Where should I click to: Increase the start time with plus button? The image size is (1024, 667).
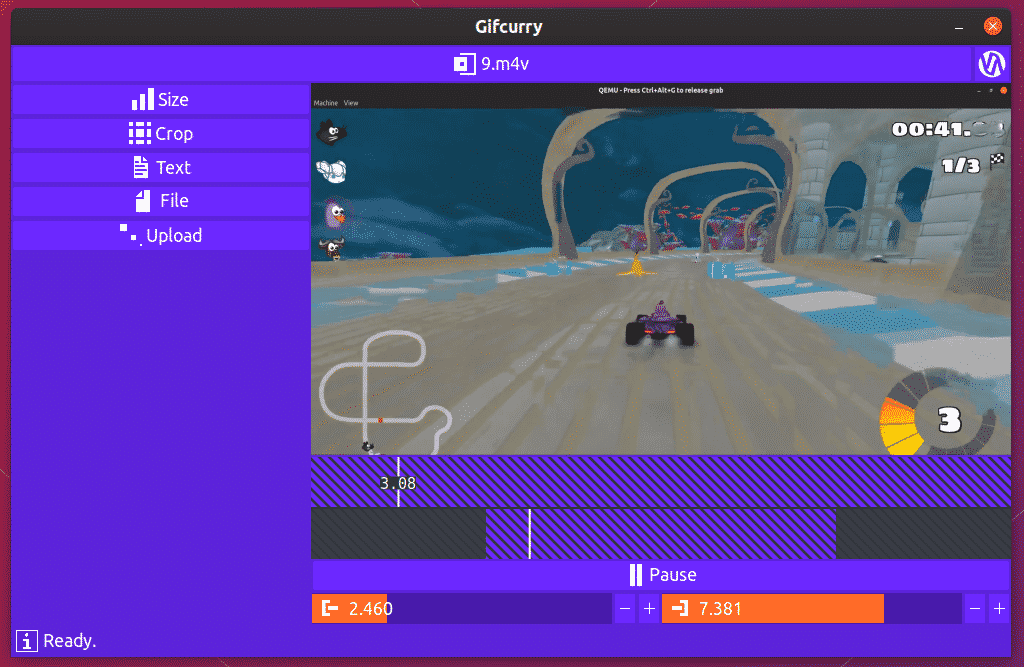click(x=649, y=609)
